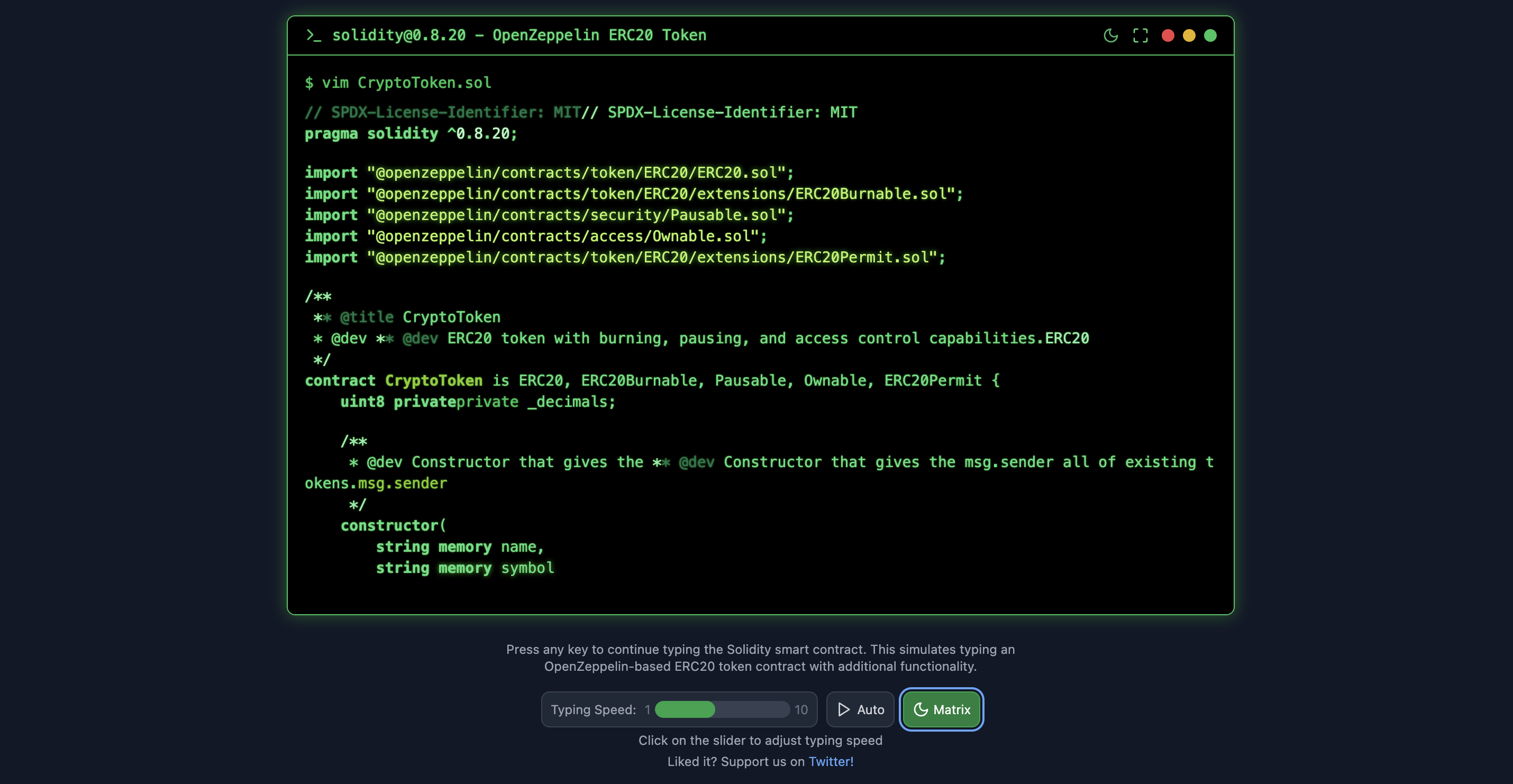Click the 'string memory name,' parameter line
This screenshot has width=1513, height=784.
tap(460, 547)
